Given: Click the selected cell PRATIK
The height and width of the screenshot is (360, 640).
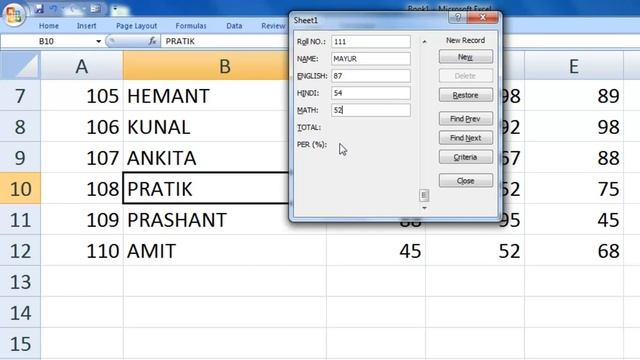Looking at the screenshot, I should pos(206,189).
